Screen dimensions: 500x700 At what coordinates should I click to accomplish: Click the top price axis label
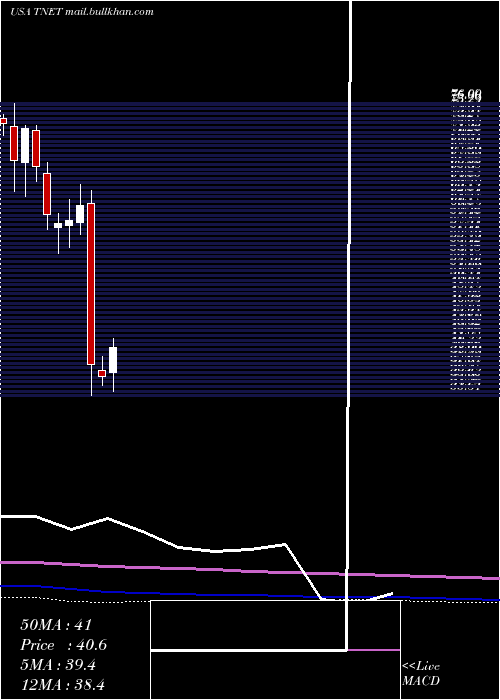tap(466, 94)
